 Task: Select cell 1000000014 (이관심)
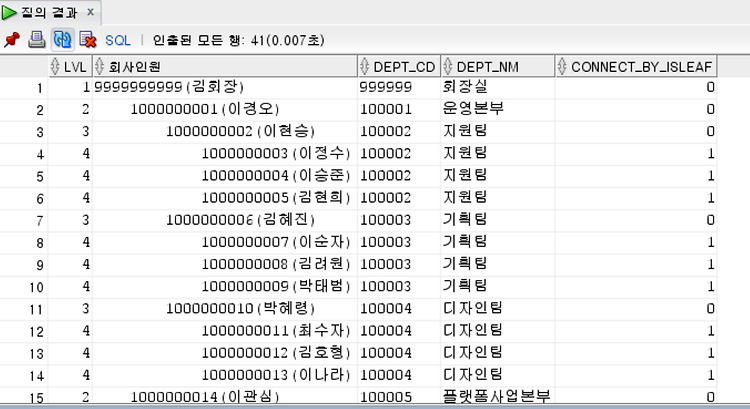tap(225, 396)
